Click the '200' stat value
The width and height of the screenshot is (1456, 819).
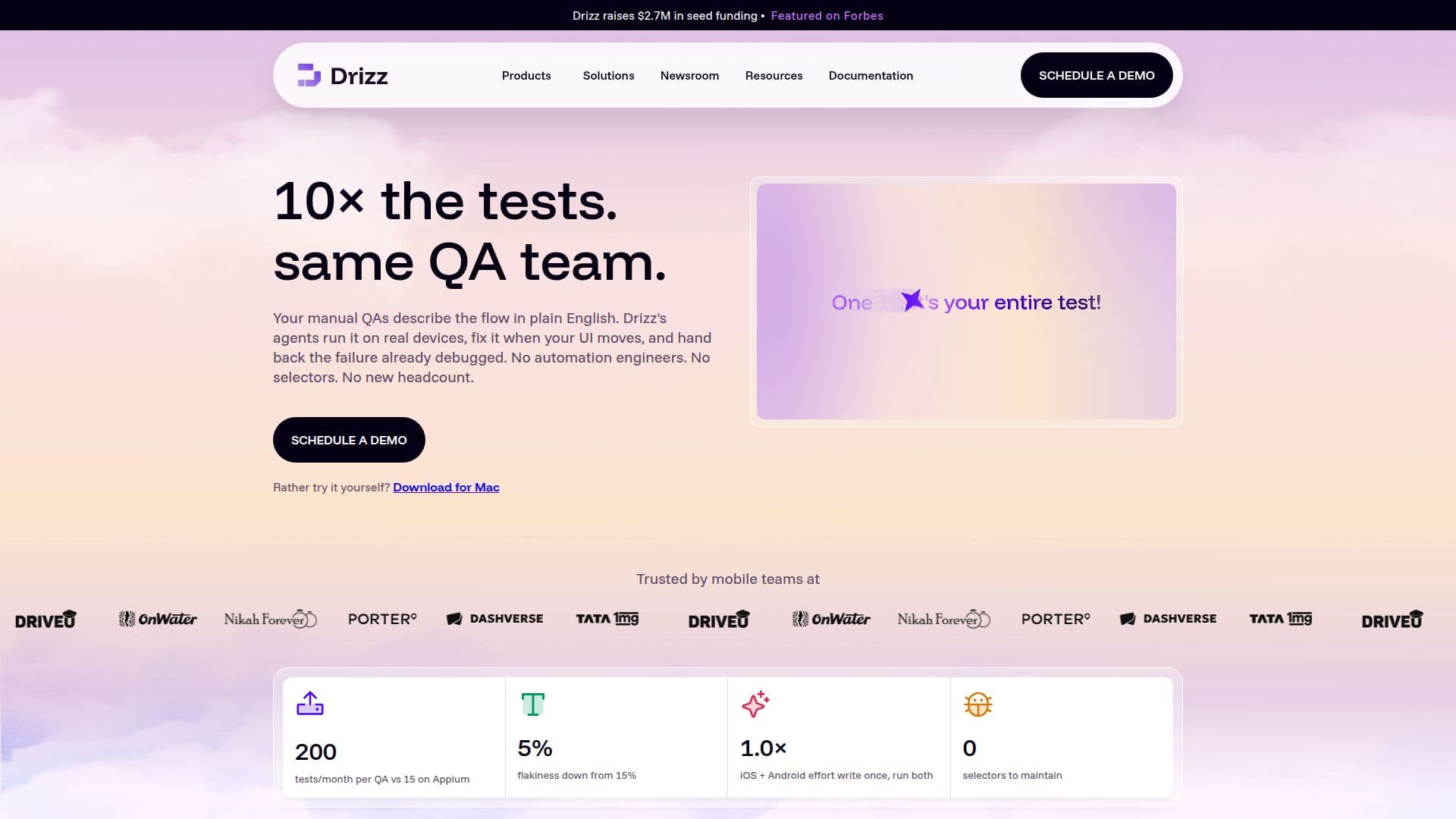[315, 752]
